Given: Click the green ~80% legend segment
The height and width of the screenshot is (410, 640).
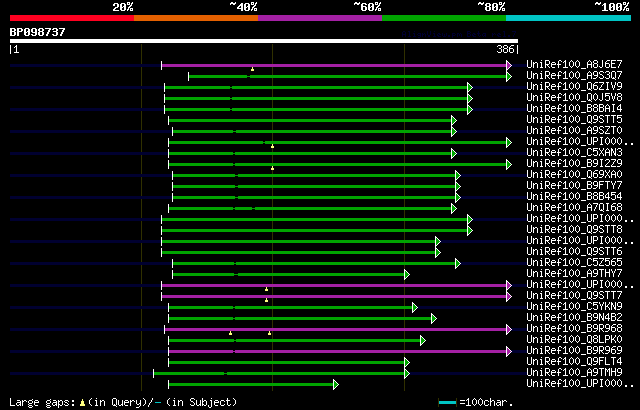Looking at the screenshot, I should (x=444, y=18).
